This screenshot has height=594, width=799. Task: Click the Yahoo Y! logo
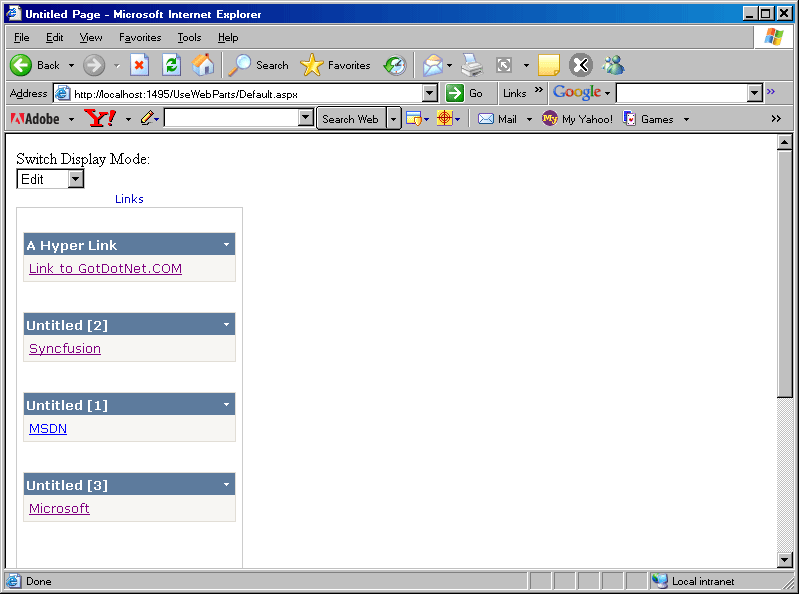100,118
